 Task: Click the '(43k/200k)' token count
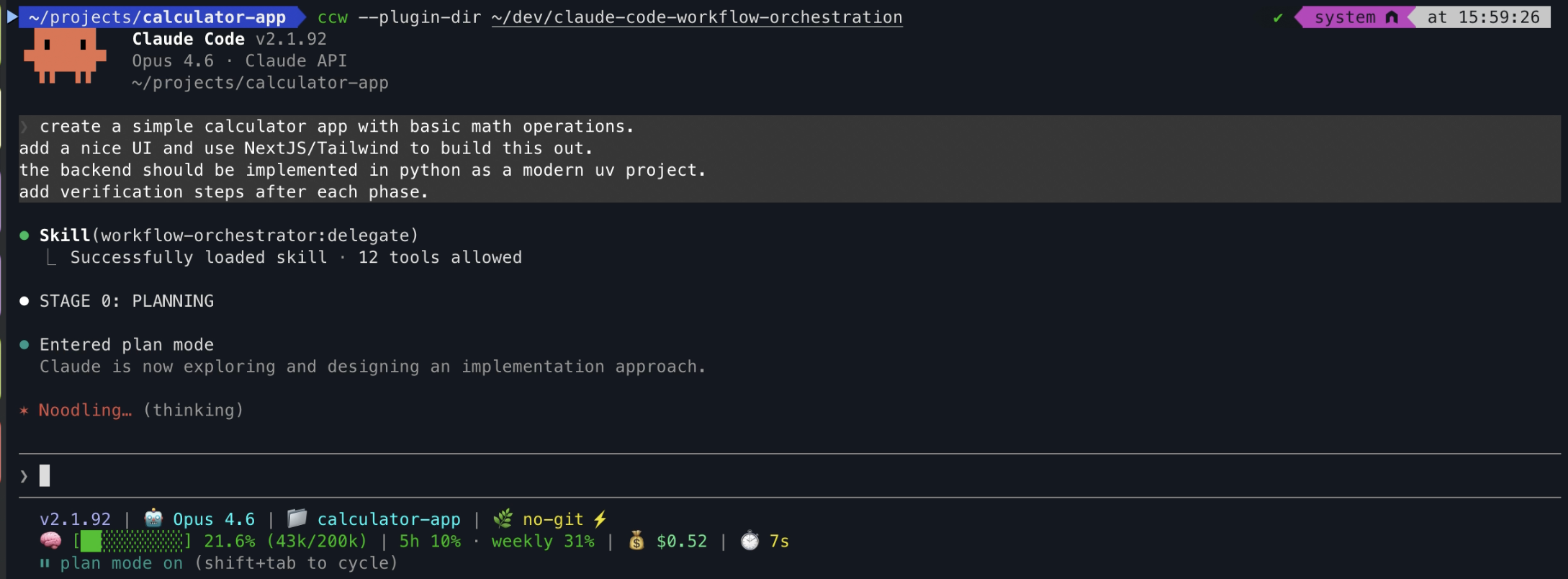point(317,541)
